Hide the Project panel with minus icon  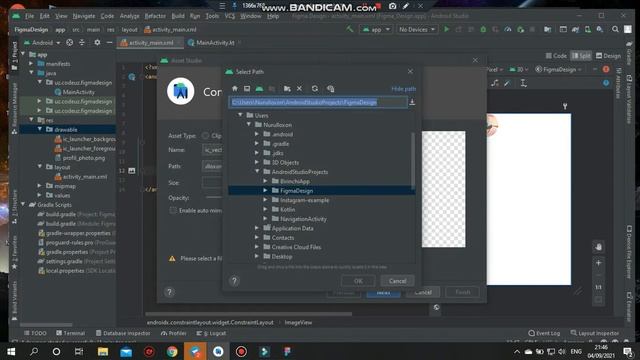(x=109, y=42)
